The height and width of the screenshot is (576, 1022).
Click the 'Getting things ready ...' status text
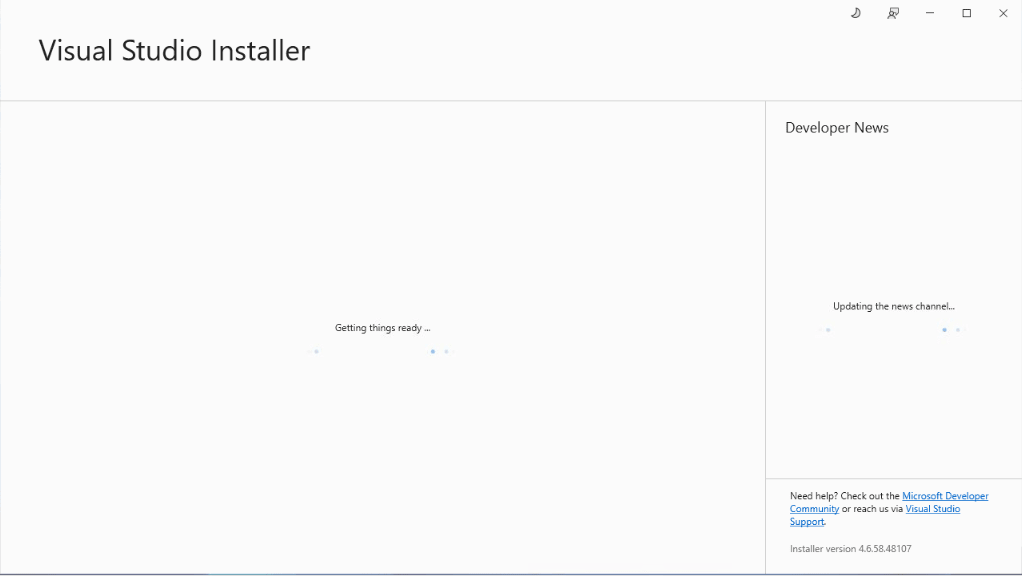pos(383,328)
